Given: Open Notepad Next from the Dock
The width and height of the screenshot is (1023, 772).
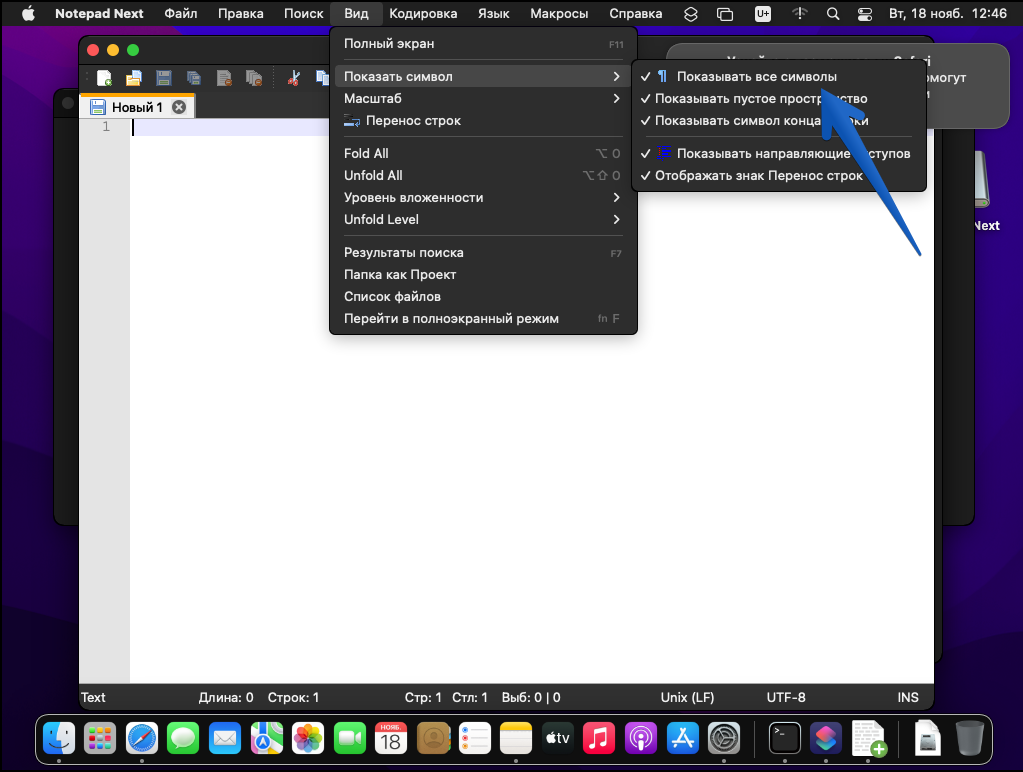Looking at the screenshot, I should pyautogui.click(x=869, y=739).
